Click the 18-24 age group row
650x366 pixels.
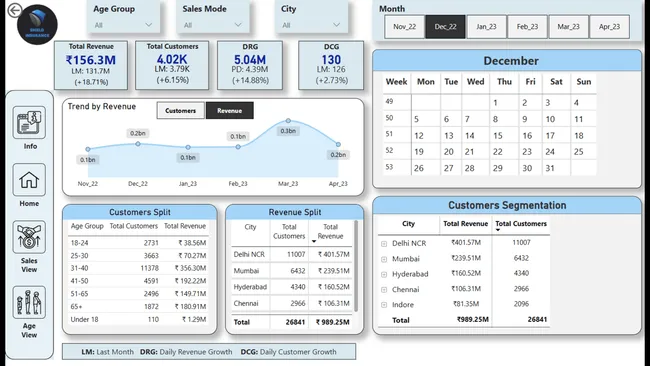point(138,243)
